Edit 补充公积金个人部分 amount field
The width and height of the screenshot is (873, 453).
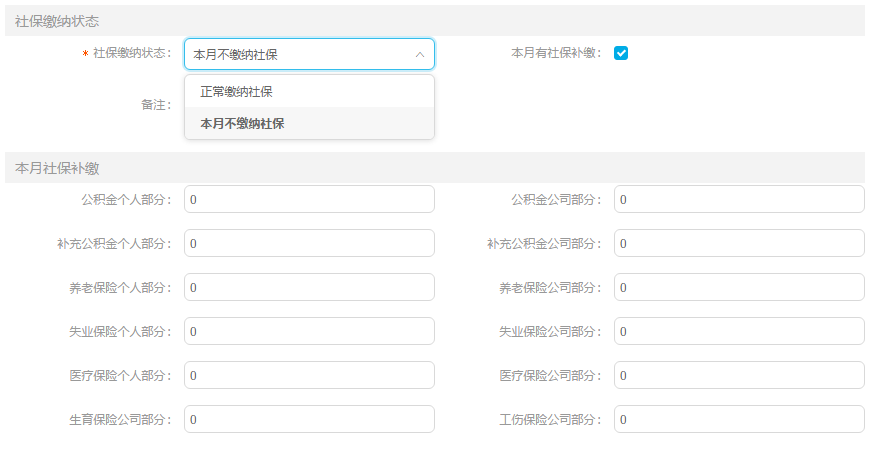click(x=309, y=243)
